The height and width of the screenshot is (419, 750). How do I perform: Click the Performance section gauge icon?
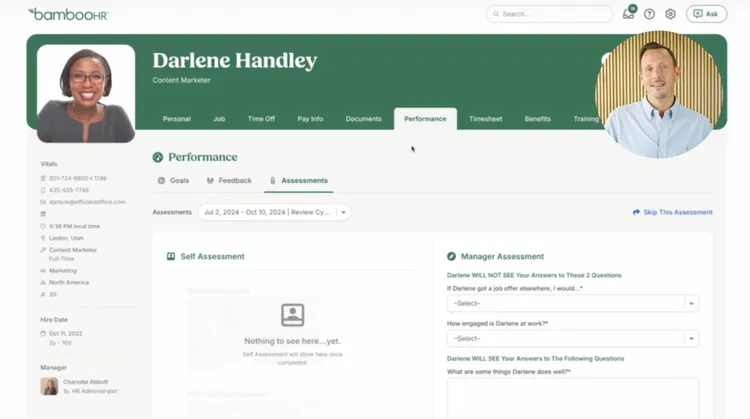tap(157, 157)
